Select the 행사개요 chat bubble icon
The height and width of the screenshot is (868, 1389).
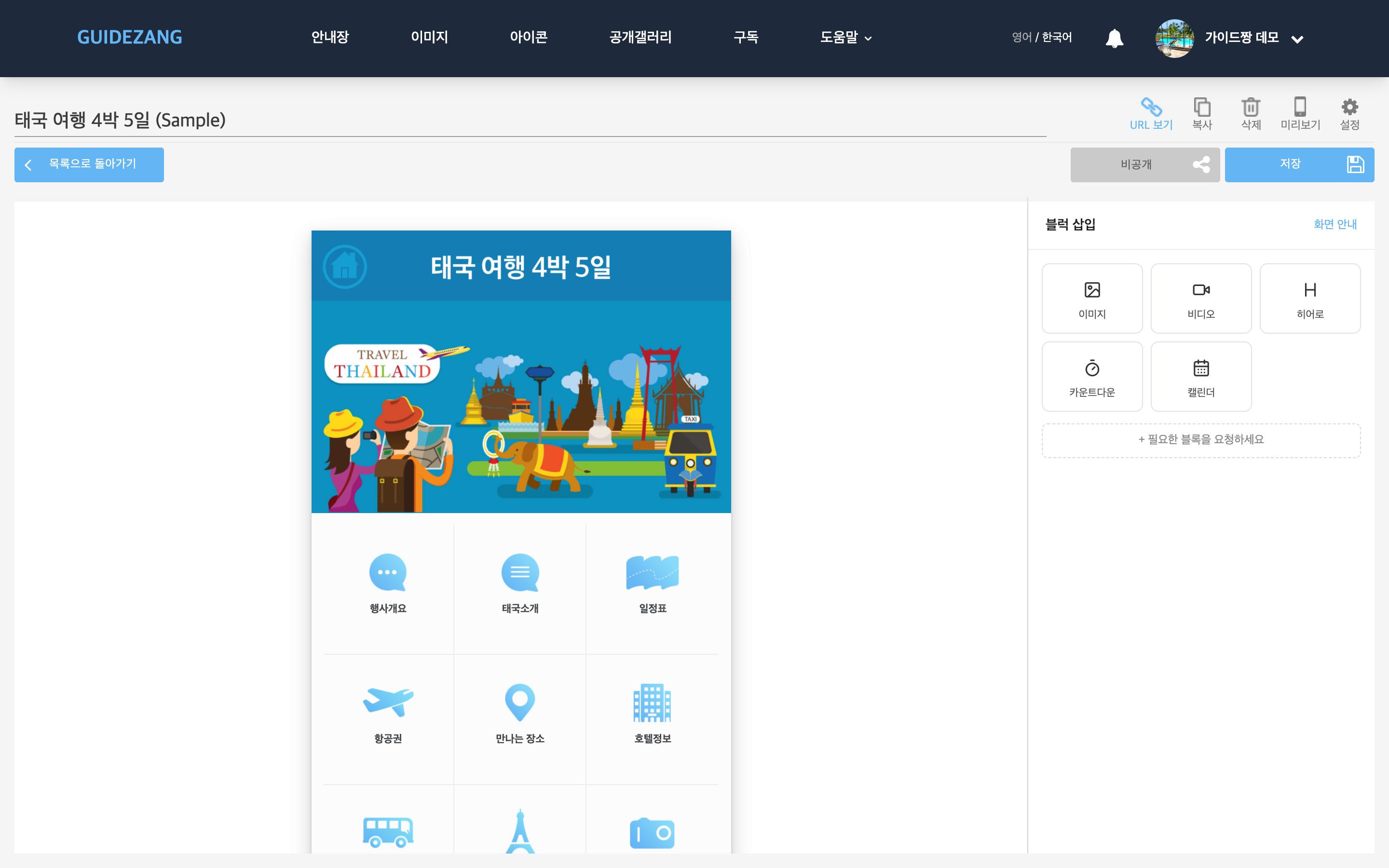point(388,572)
